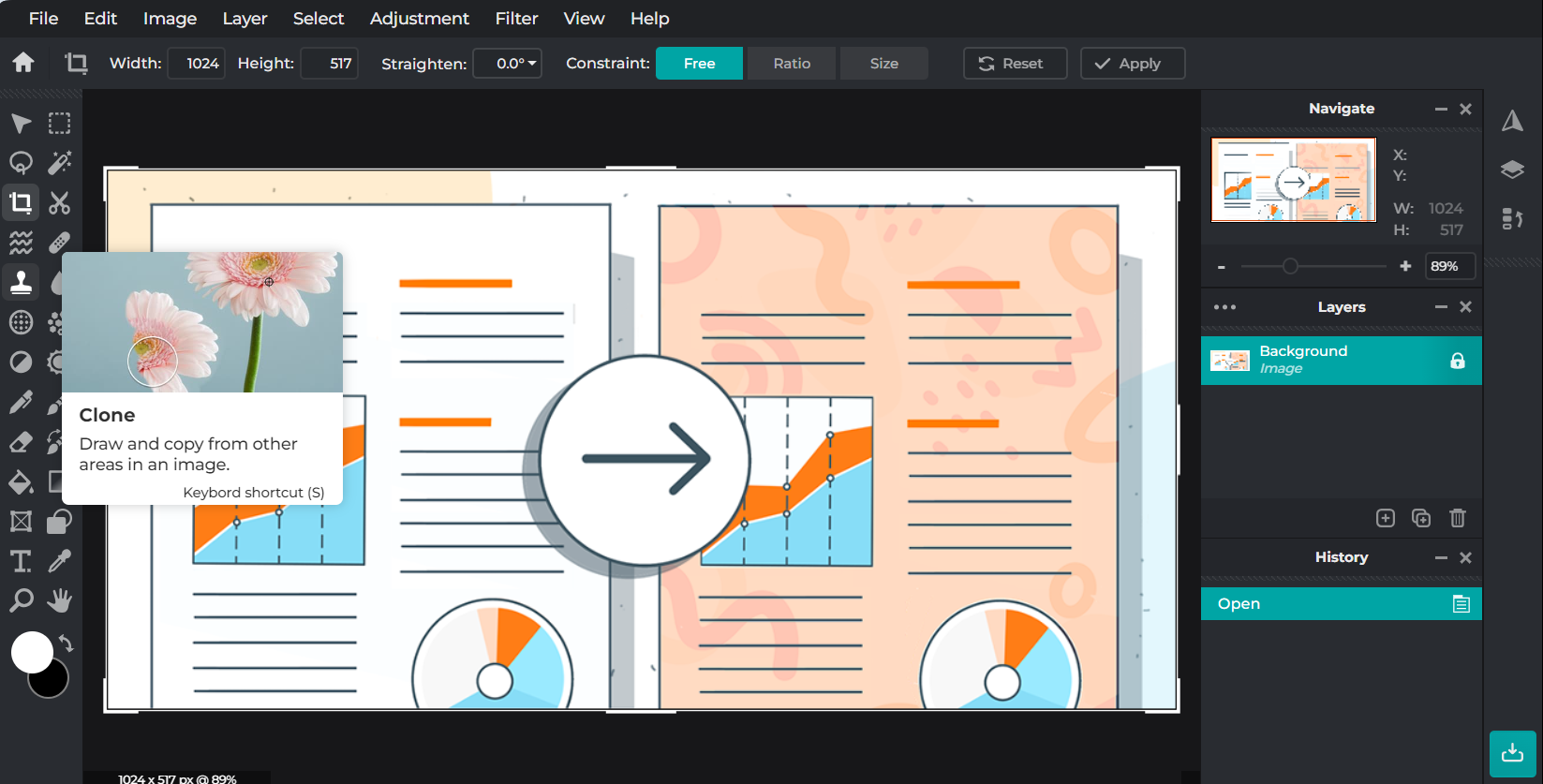
Task: Open the Filter menu
Action: [x=516, y=19]
